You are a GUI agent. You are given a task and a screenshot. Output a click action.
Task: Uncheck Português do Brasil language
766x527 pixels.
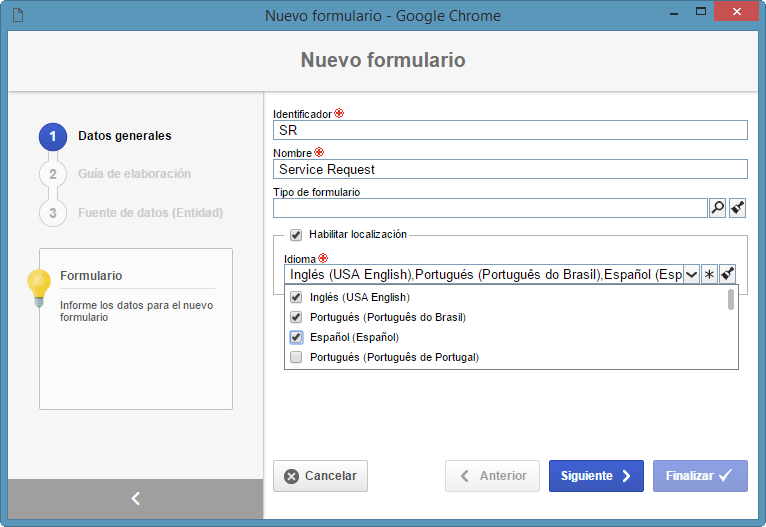coord(296,317)
